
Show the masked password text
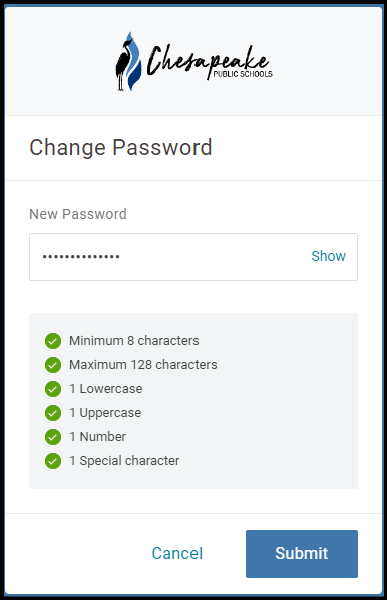pyautogui.click(x=328, y=256)
